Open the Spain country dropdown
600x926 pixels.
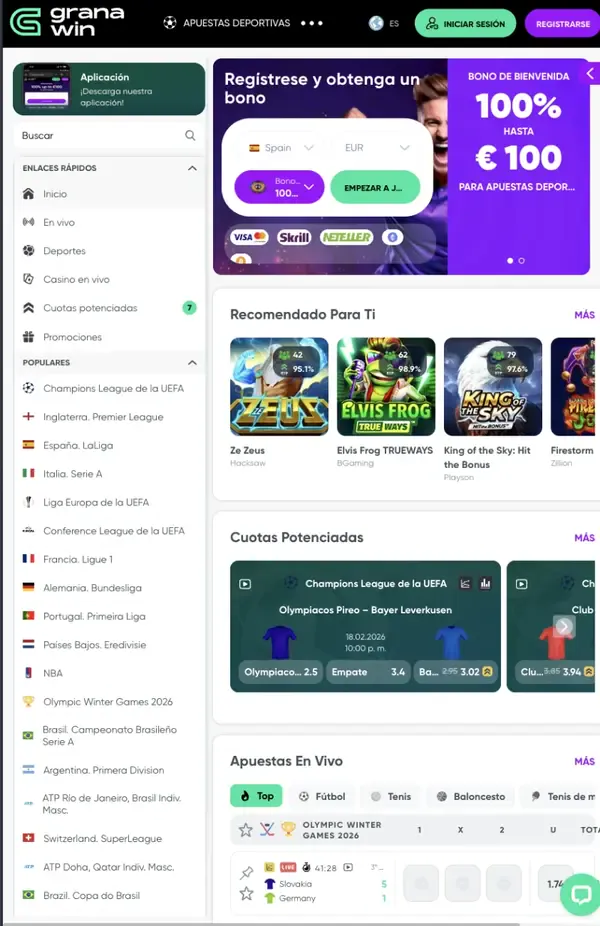point(281,148)
